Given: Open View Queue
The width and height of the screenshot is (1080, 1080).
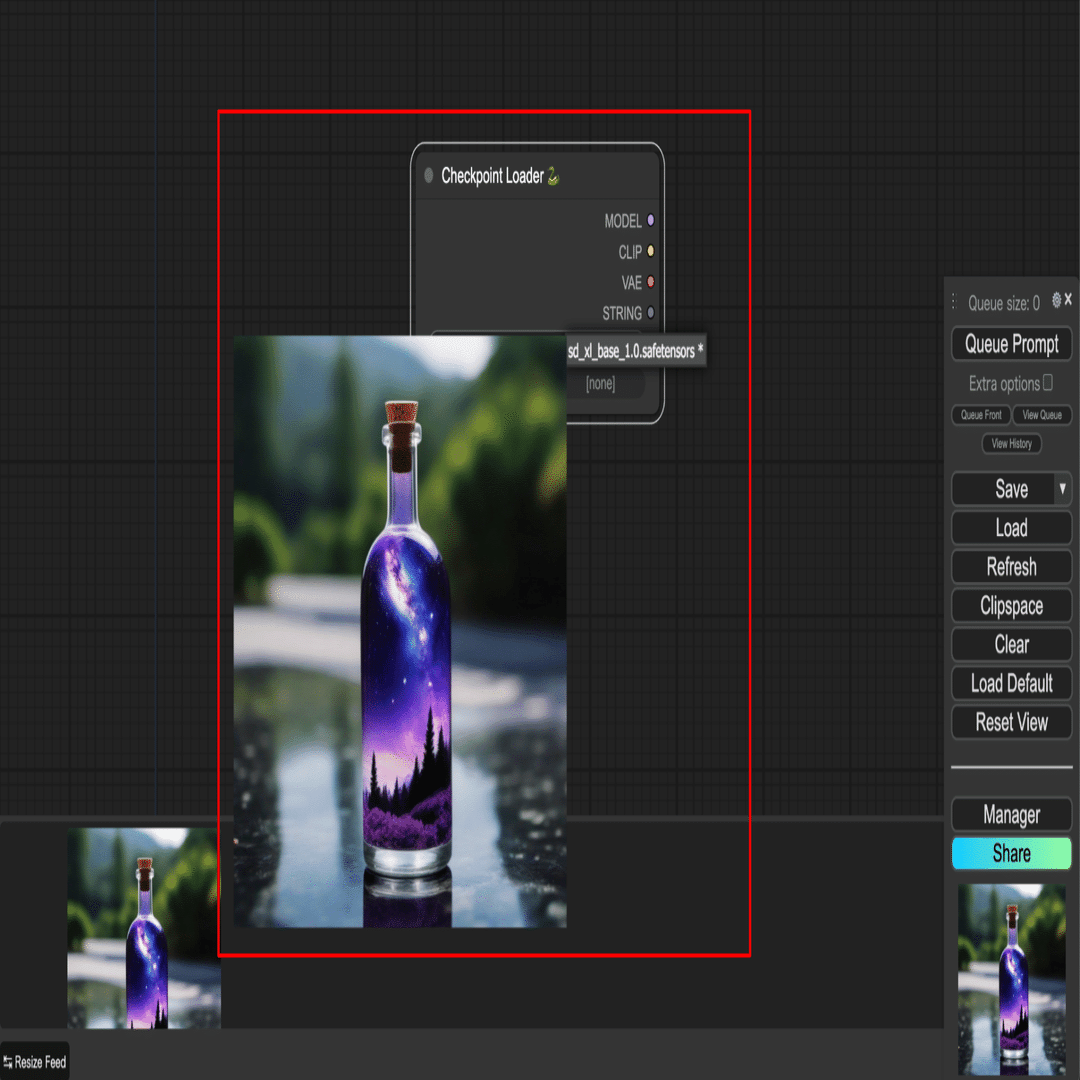Looking at the screenshot, I should (1041, 415).
